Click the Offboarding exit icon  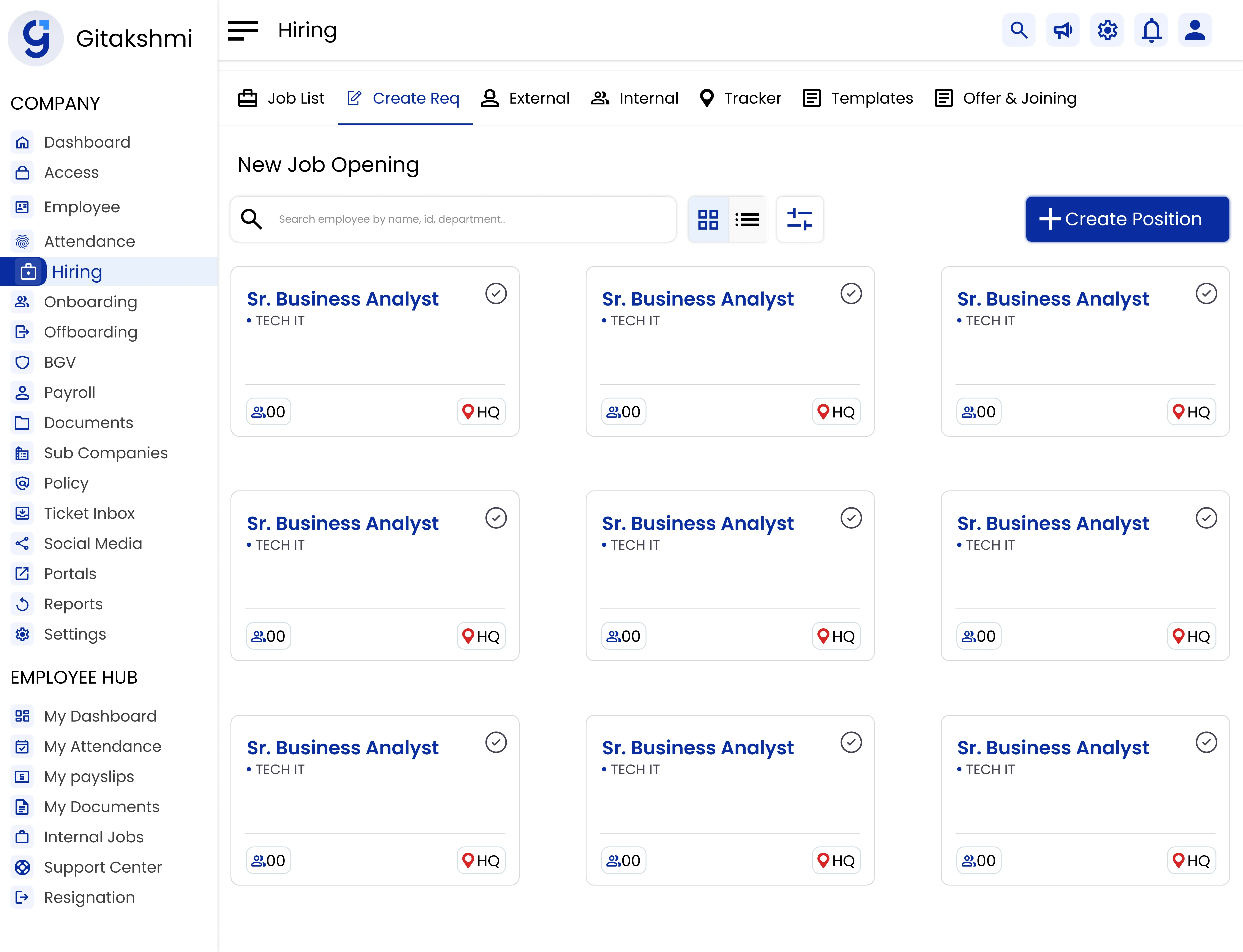point(22,332)
